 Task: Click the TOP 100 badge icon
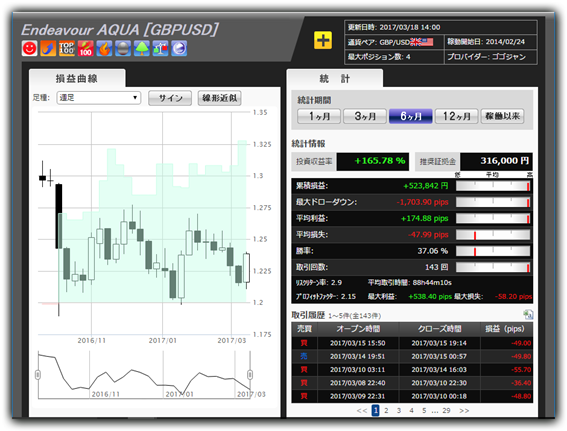(x=67, y=48)
